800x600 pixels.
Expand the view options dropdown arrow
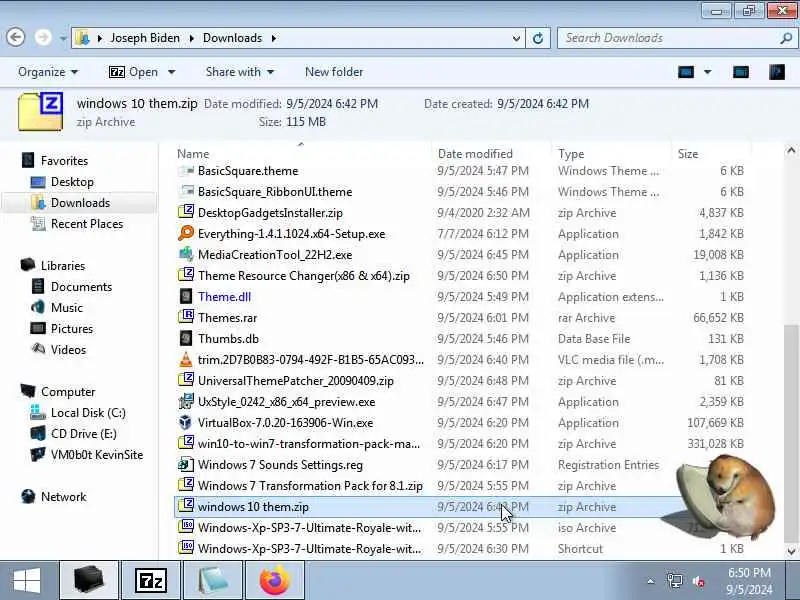click(x=708, y=72)
